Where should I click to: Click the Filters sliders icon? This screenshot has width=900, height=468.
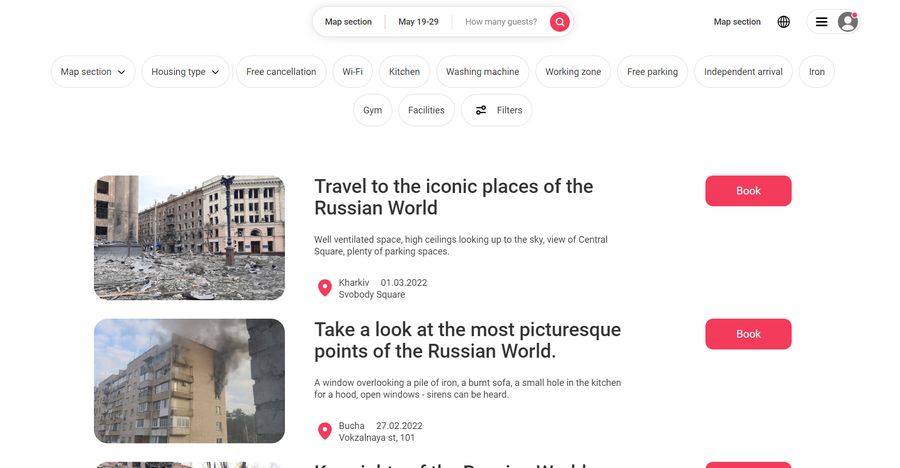tap(481, 110)
